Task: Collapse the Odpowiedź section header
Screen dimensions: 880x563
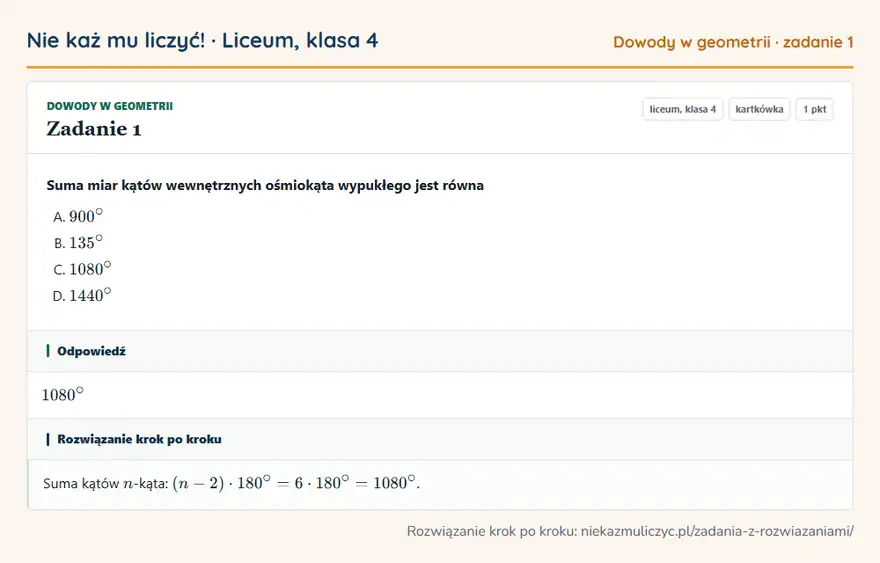Action: click(440, 351)
